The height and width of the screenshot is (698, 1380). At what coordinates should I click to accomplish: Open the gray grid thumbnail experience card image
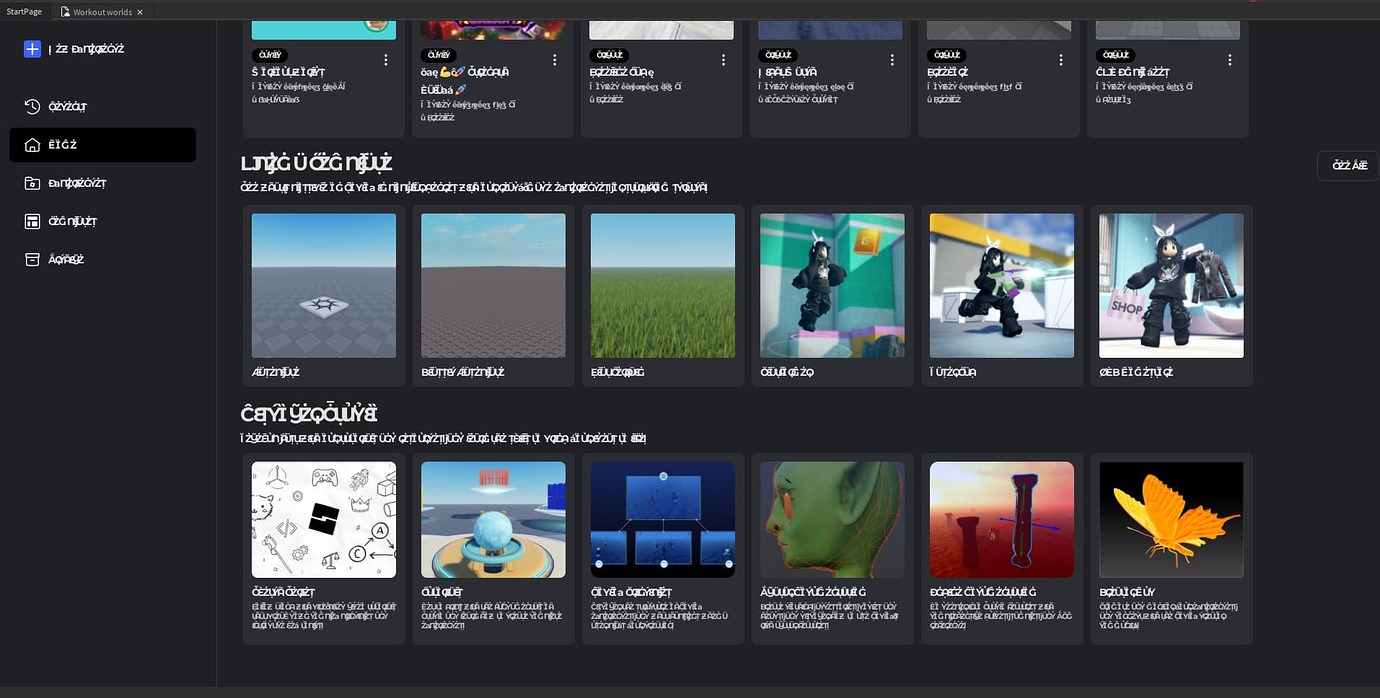coord(1169,29)
